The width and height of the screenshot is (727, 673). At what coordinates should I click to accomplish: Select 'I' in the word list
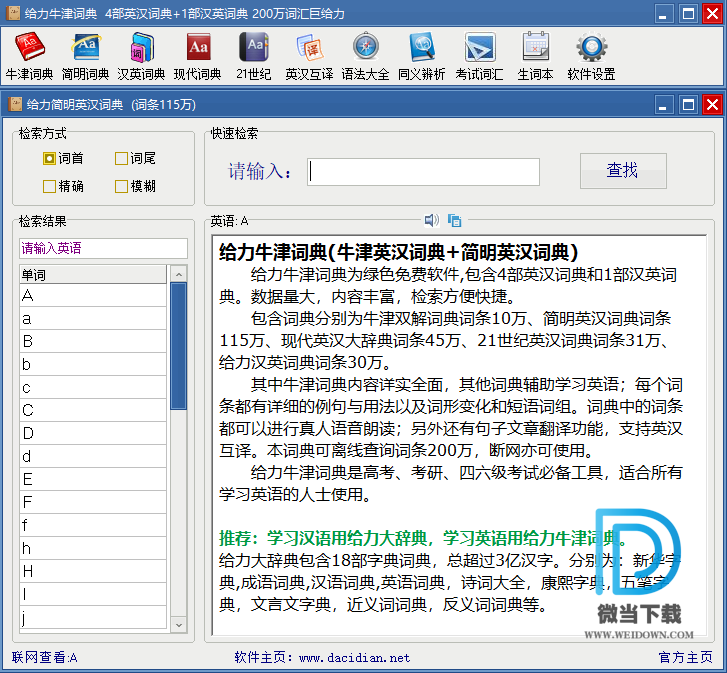coord(93,594)
